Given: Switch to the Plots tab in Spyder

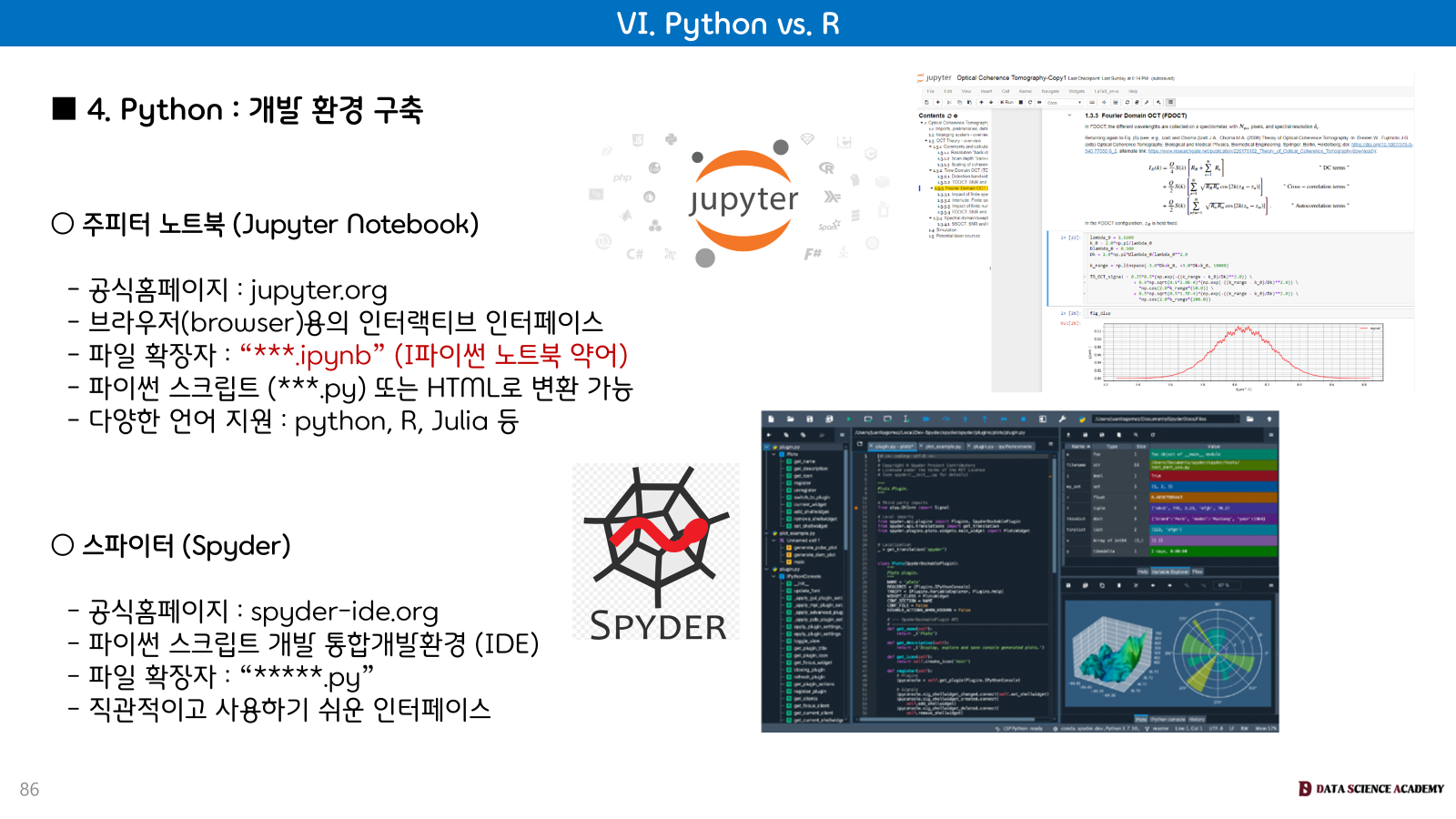Looking at the screenshot, I should click(1141, 720).
